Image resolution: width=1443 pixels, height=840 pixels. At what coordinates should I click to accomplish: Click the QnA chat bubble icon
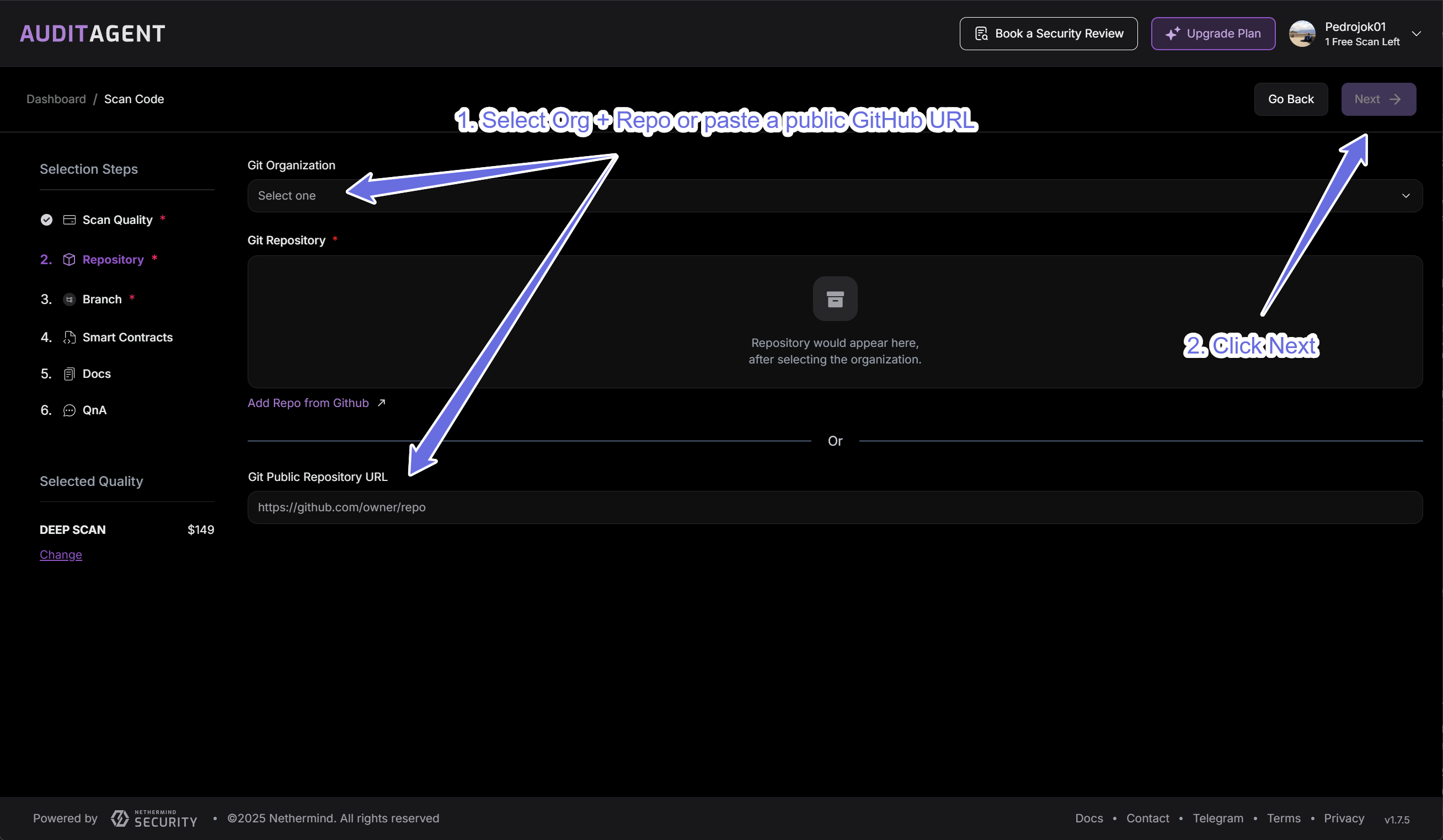coord(70,410)
